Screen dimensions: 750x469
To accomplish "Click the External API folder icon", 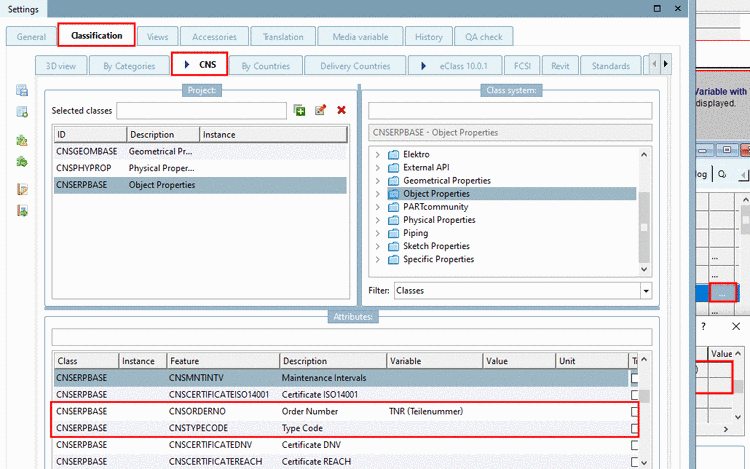I will click(x=393, y=168).
